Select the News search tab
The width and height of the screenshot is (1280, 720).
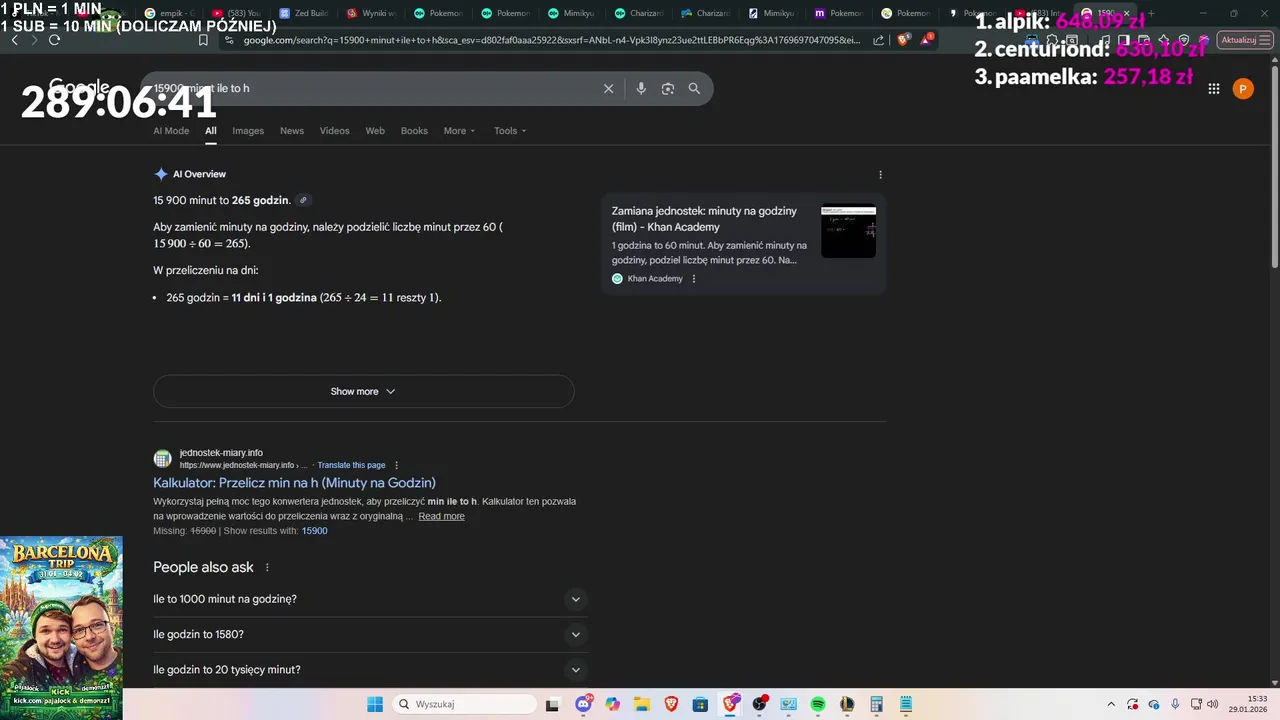292,131
